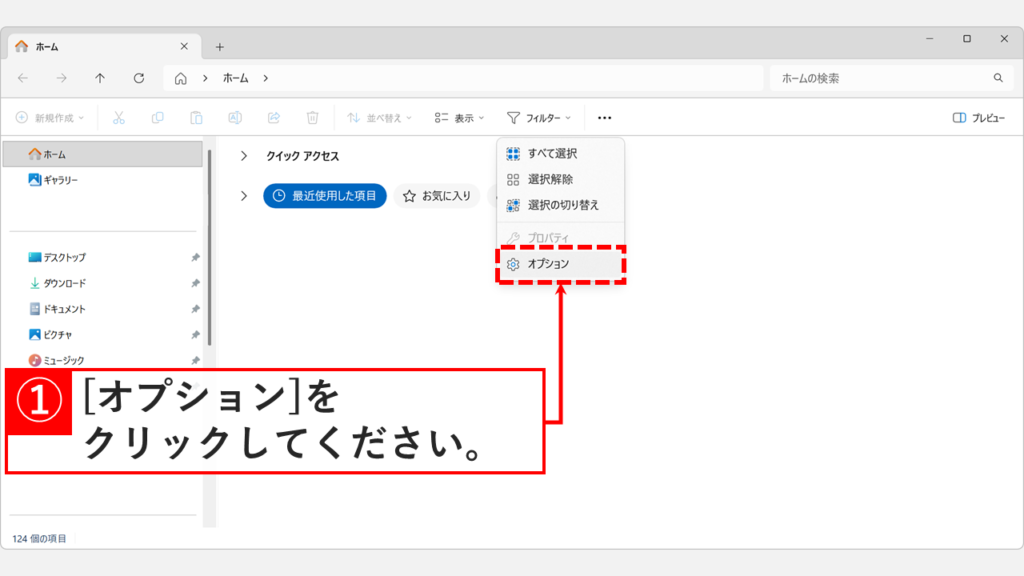The height and width of the screenshot is (576, 1024).
Task: Select the Cut icon in the toolbar
Action: pos(118,117)
